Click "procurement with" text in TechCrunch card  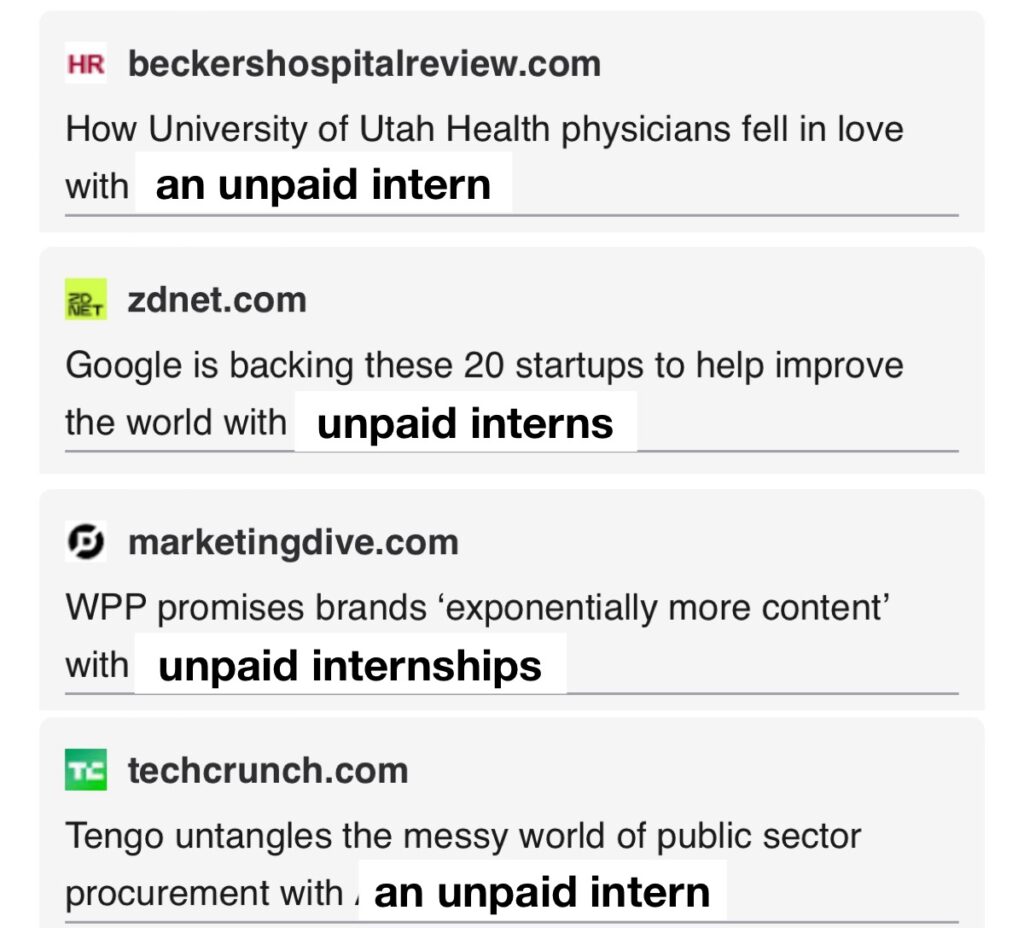coord(204,893)
